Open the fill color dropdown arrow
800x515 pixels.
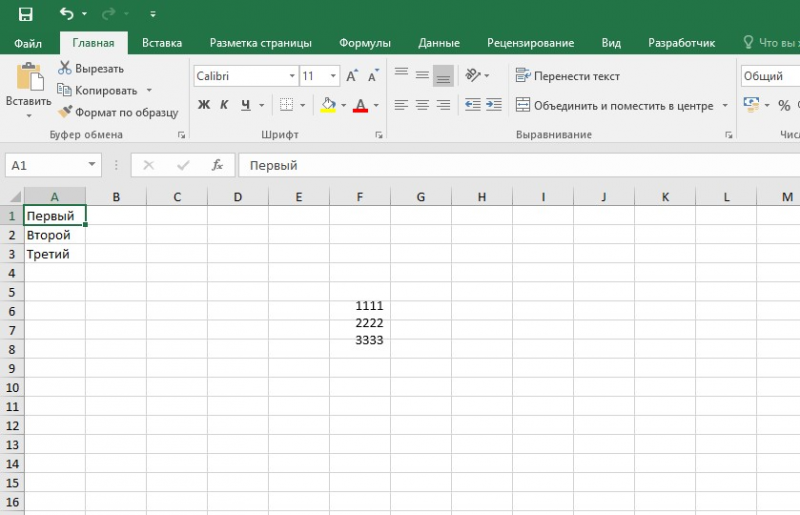click(343, 106)
